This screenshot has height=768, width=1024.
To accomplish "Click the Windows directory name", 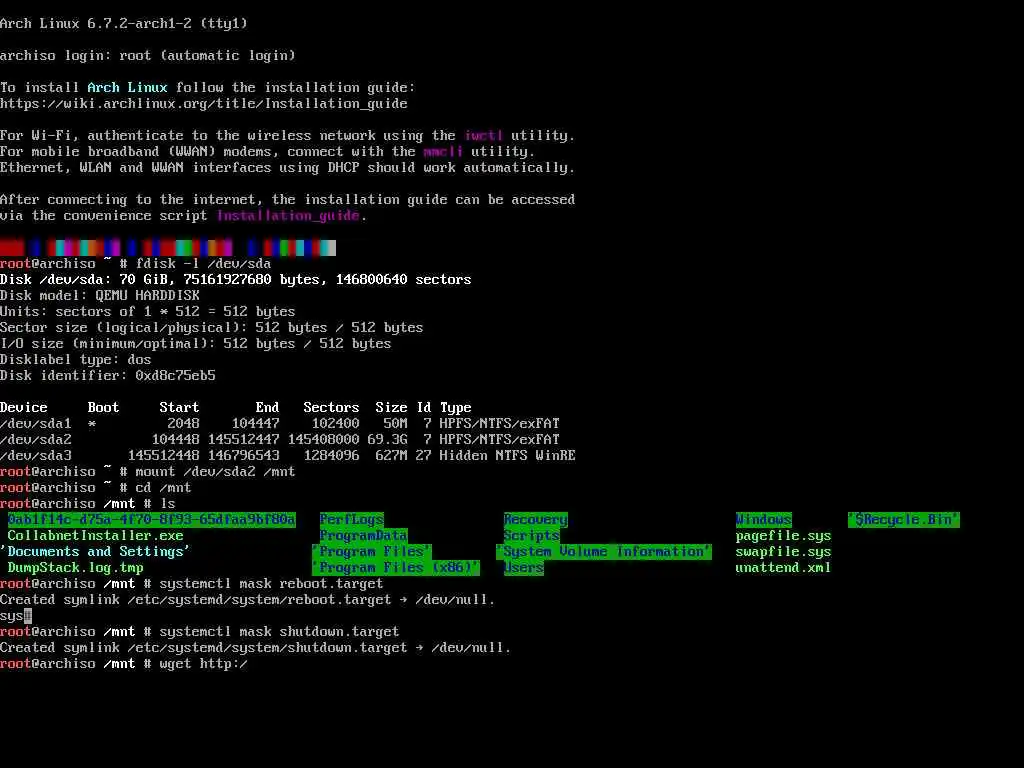I will pyautogui.click(x=763, y=519).
